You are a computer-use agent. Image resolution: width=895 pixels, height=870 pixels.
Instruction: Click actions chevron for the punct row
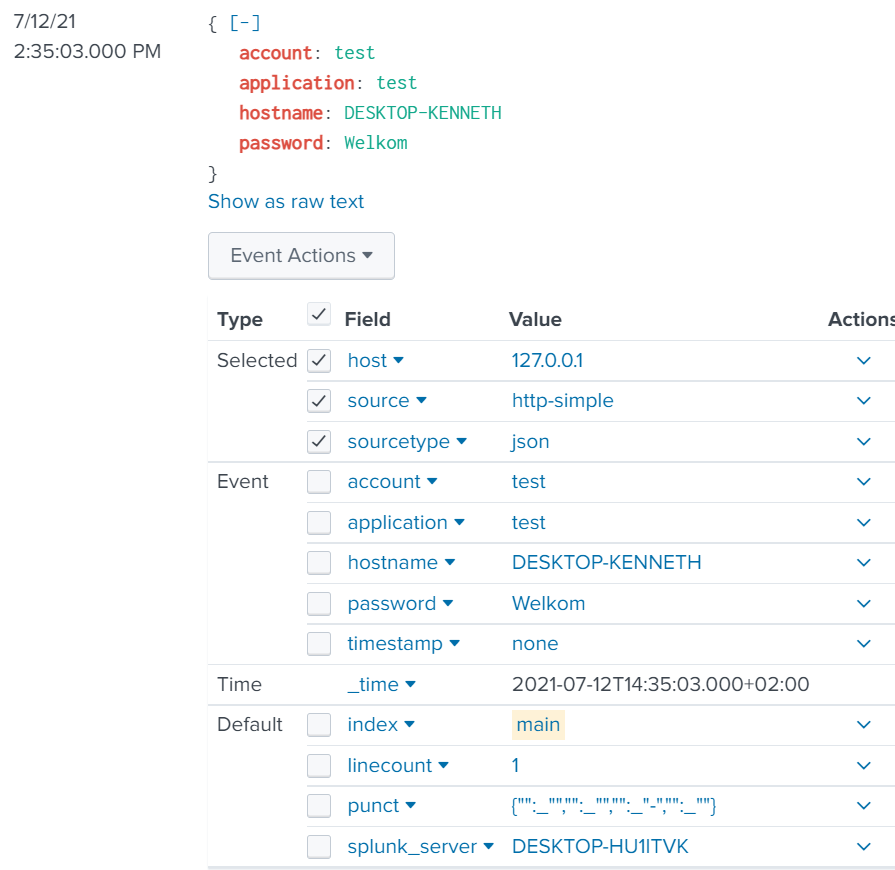(864, 806)
